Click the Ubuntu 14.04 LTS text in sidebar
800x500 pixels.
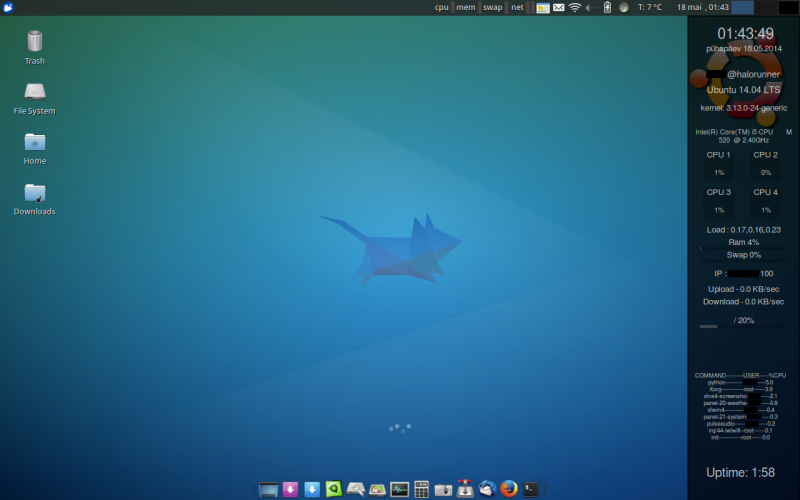point(743,90)
